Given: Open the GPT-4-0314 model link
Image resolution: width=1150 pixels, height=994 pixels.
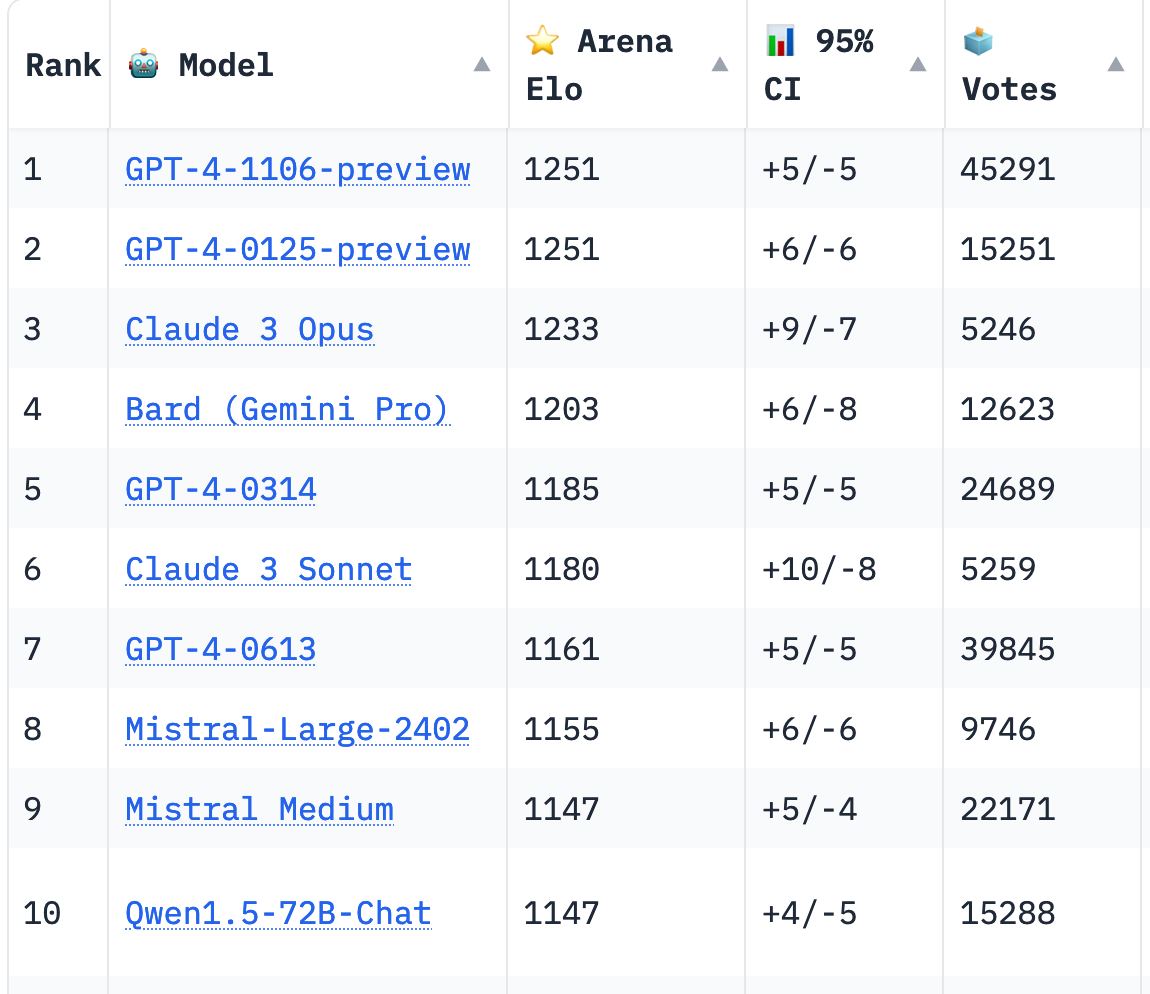Looking at the screenshot, I should click(221, 489).
